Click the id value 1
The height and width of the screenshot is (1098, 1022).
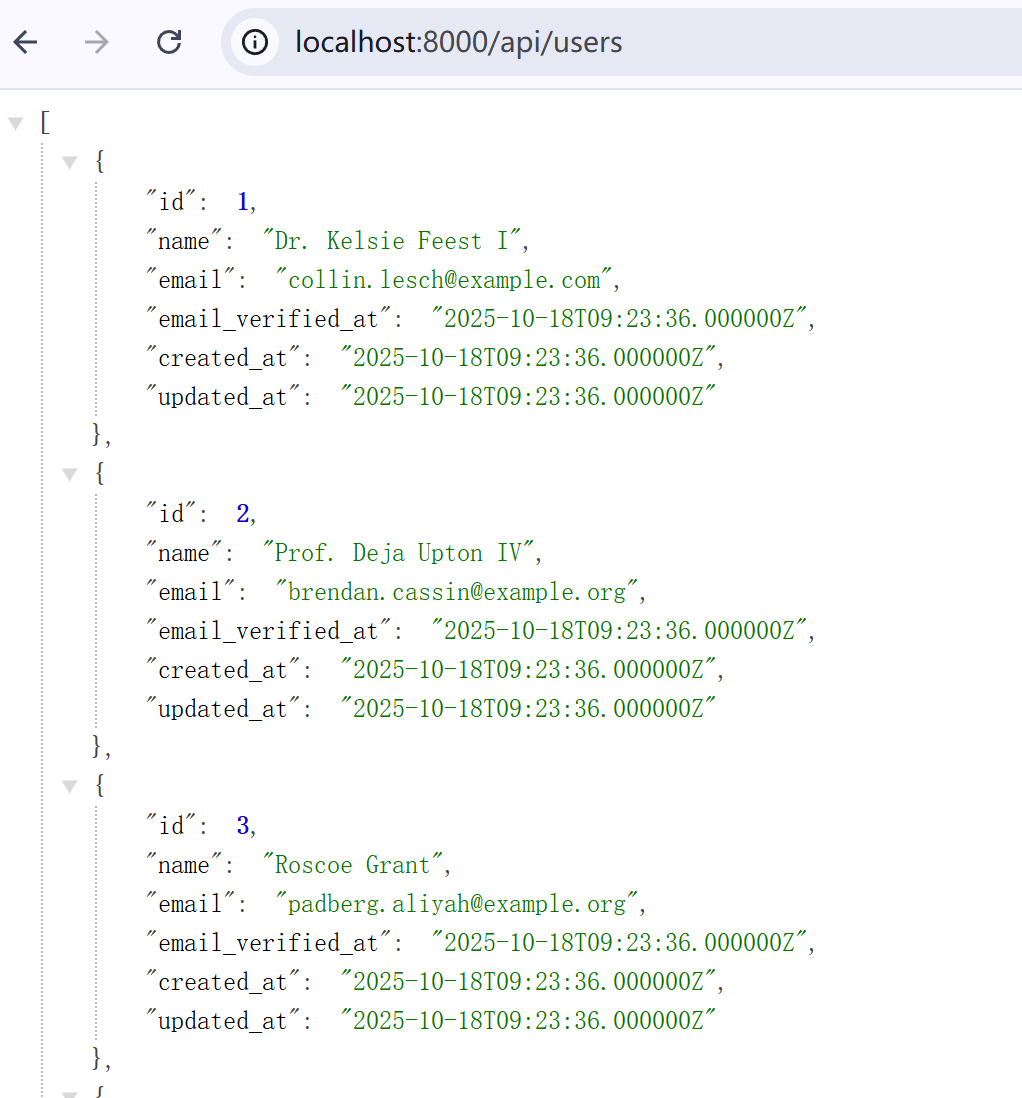point(242,202)
